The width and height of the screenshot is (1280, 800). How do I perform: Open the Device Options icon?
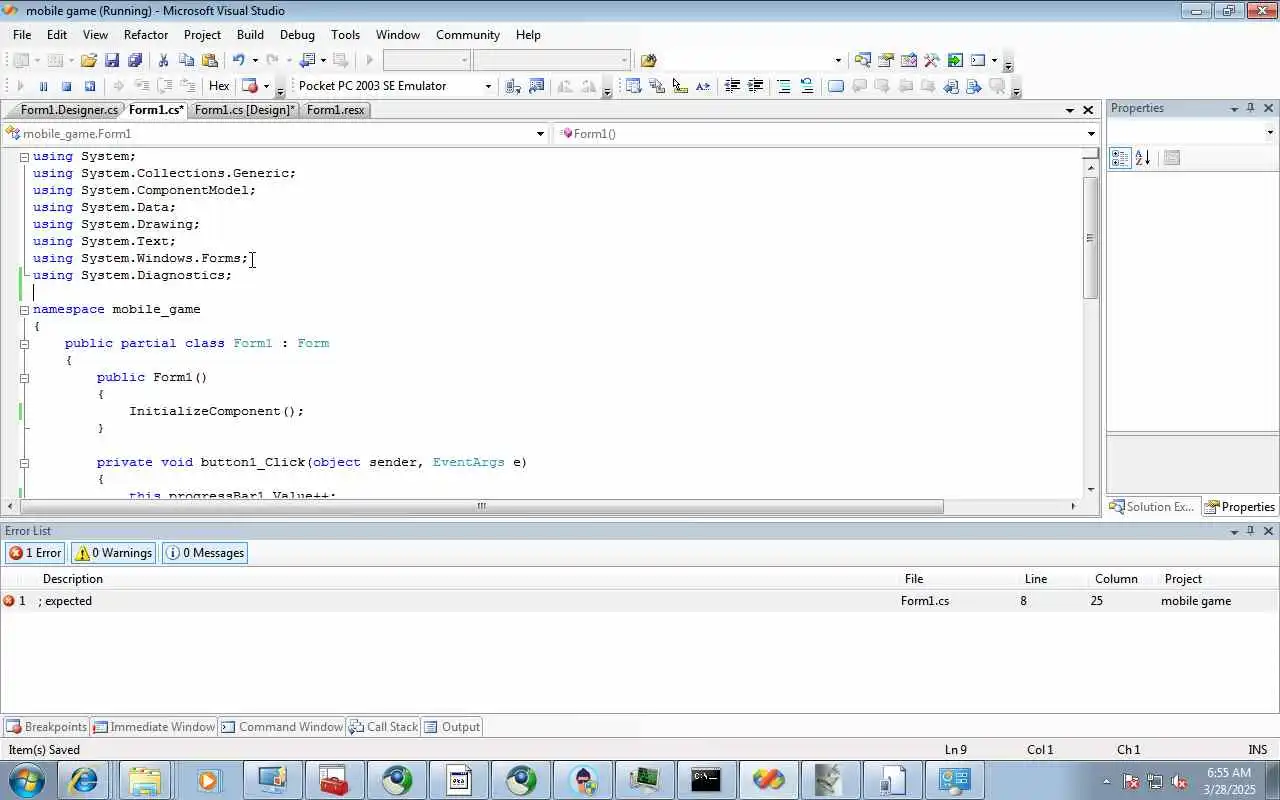coord(536,86)
